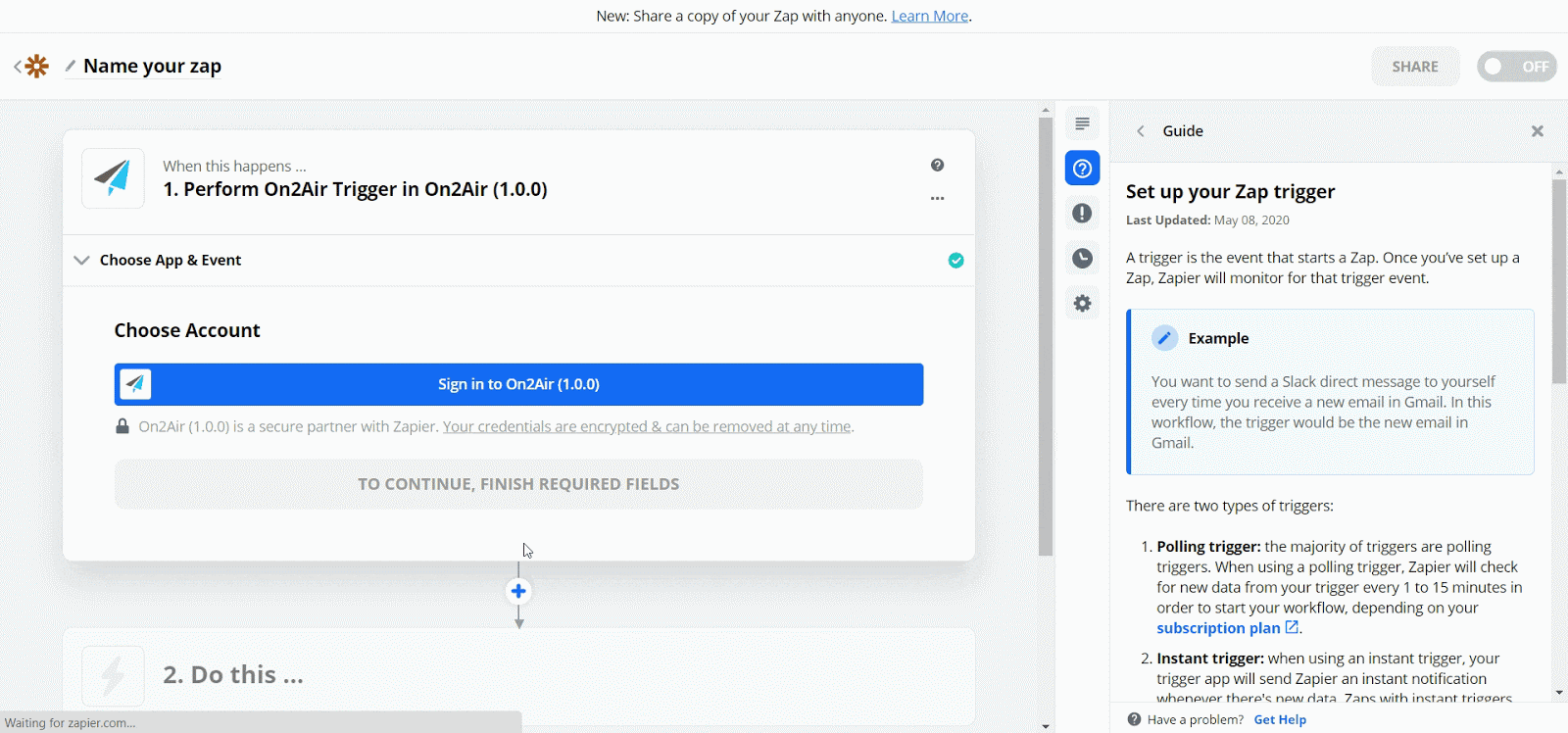Screen dimensions: 1568x733
Task: Open the history clock sidebar icon
Action: [1082, 259]
